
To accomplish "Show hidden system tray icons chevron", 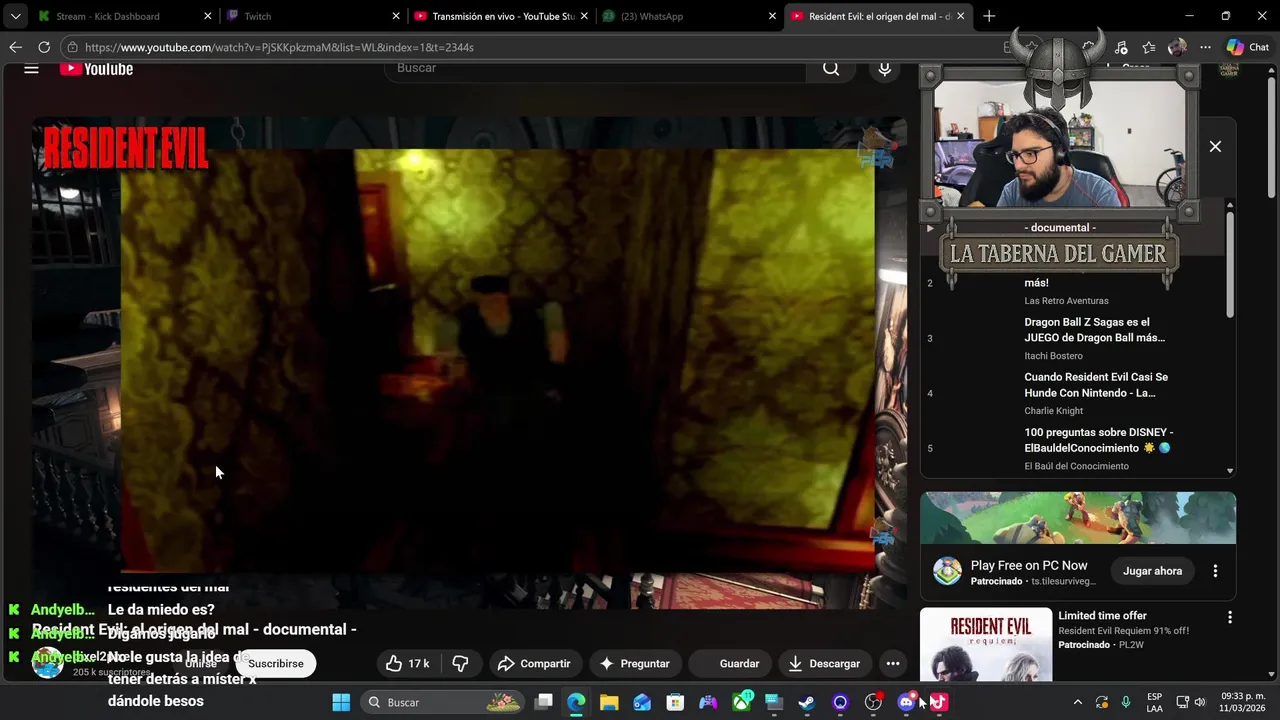I will point(1077,702).
